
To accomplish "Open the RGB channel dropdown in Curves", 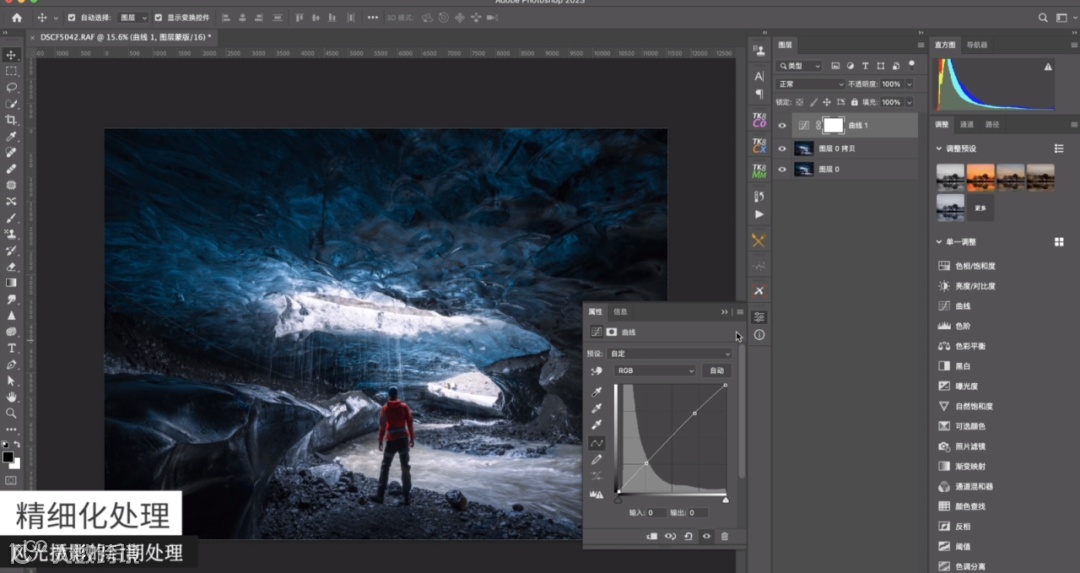I will point(655,370).
